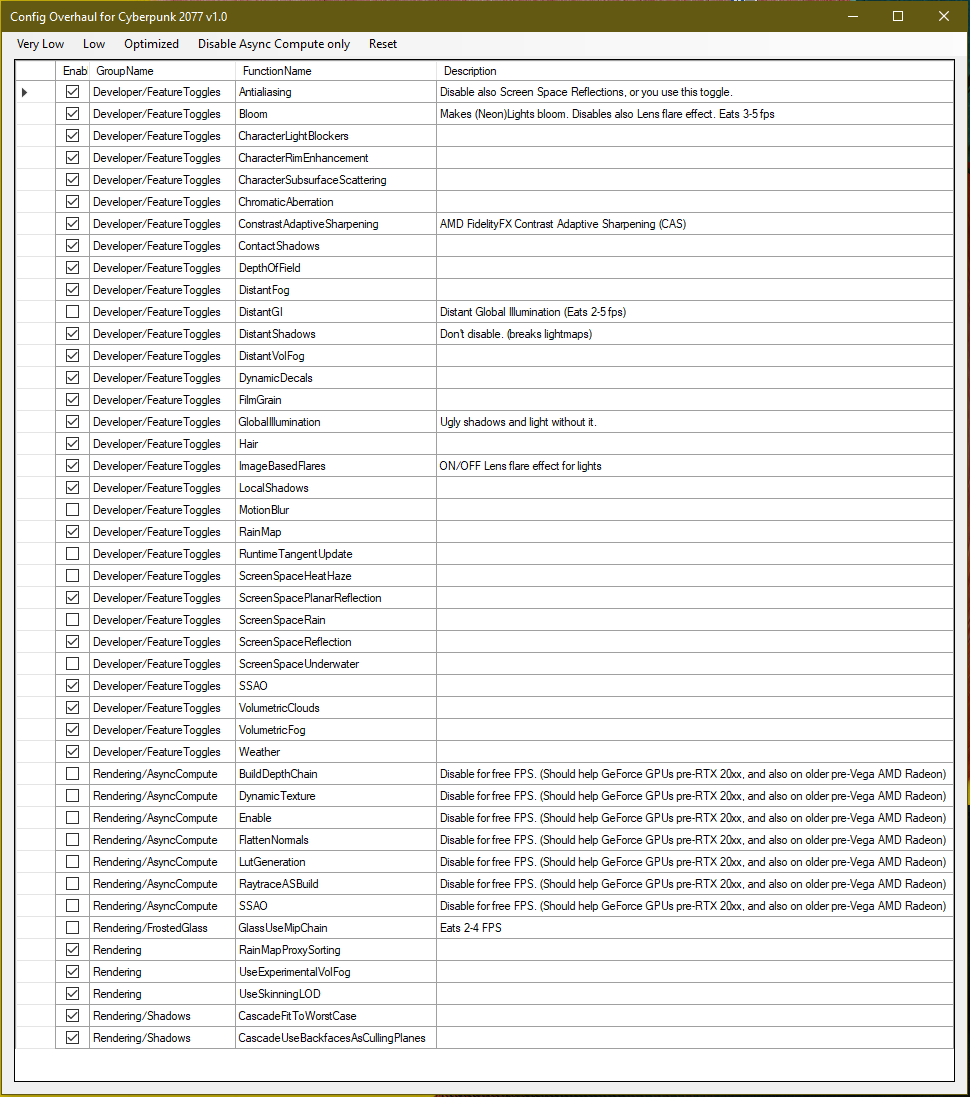Enable the MotionBlur checkbox

tap(72, 509)
